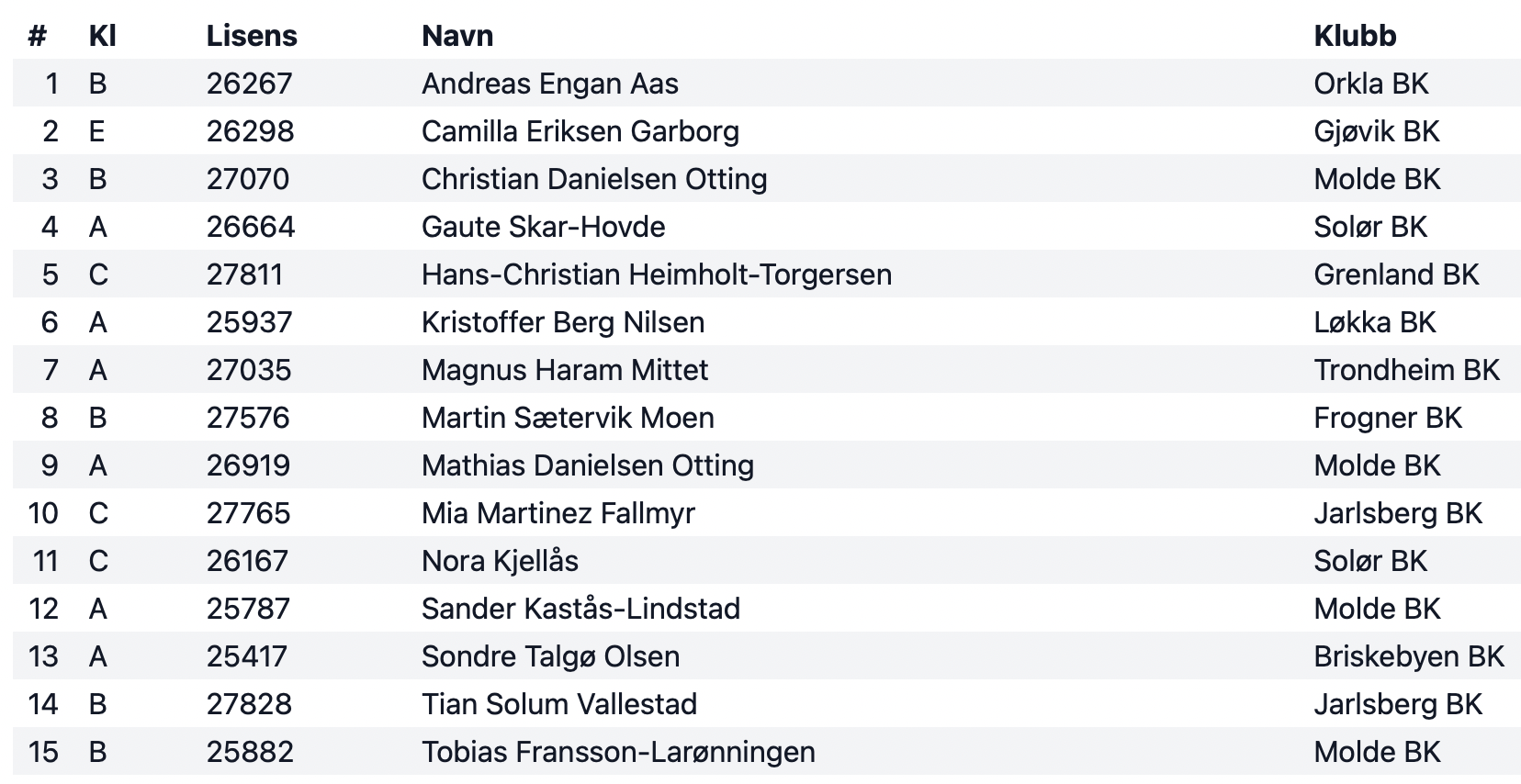Click the Kl column header

[102, 36]
